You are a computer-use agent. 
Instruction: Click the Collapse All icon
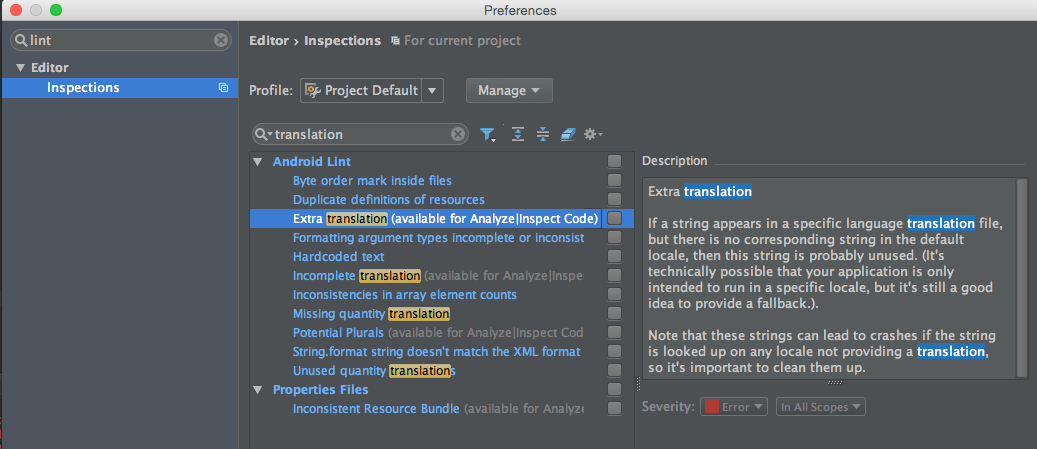[543, 134]
